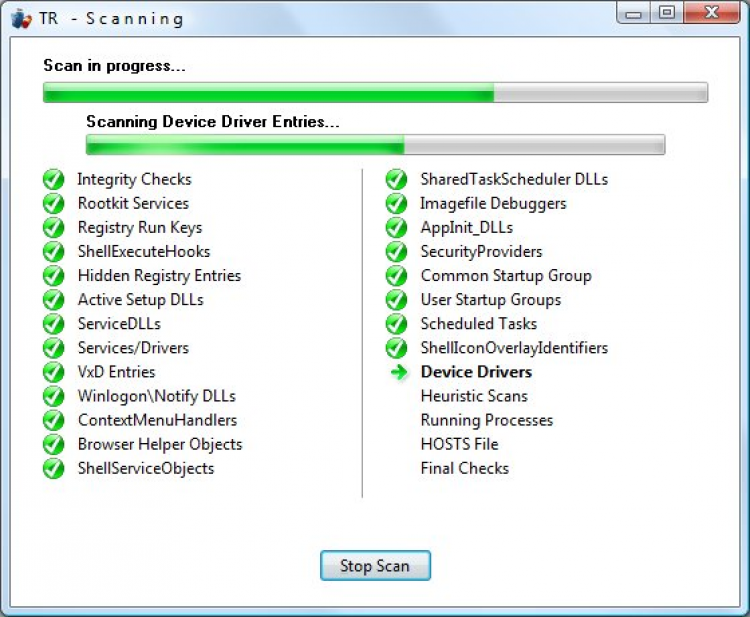Viewport: 750px width, 617px height.
Task: Select the checkmark beside Registry Run Keys
Action: 54,228
